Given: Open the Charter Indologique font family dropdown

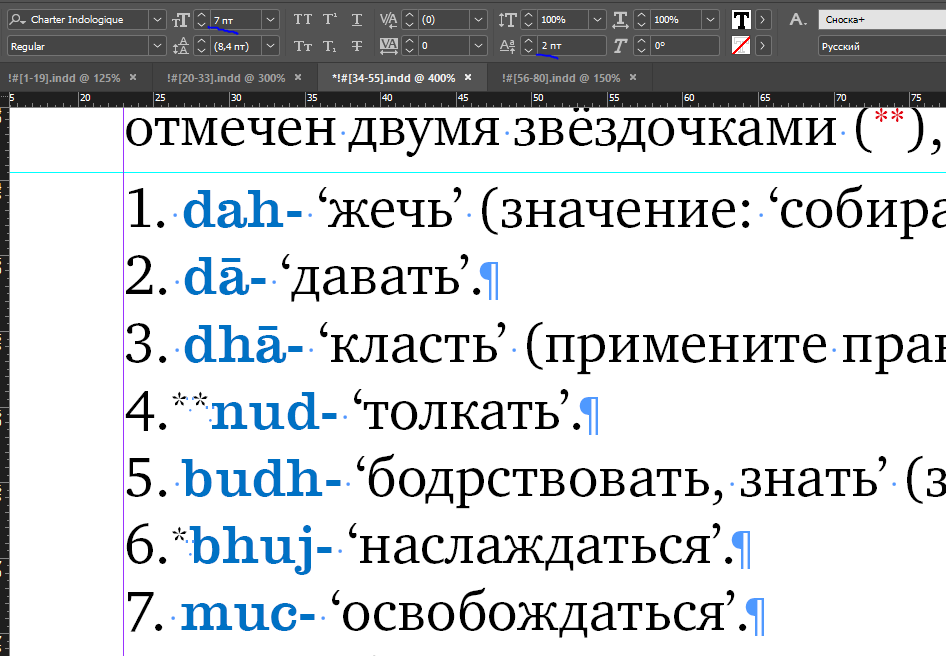Looking at the screenshot, I should tap(157, 19).
